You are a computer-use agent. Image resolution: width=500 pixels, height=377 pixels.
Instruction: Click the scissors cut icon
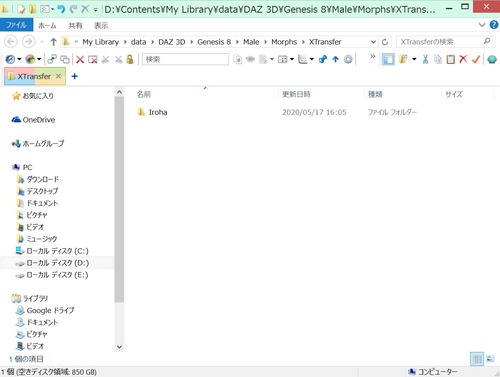(x=425, y=59)
